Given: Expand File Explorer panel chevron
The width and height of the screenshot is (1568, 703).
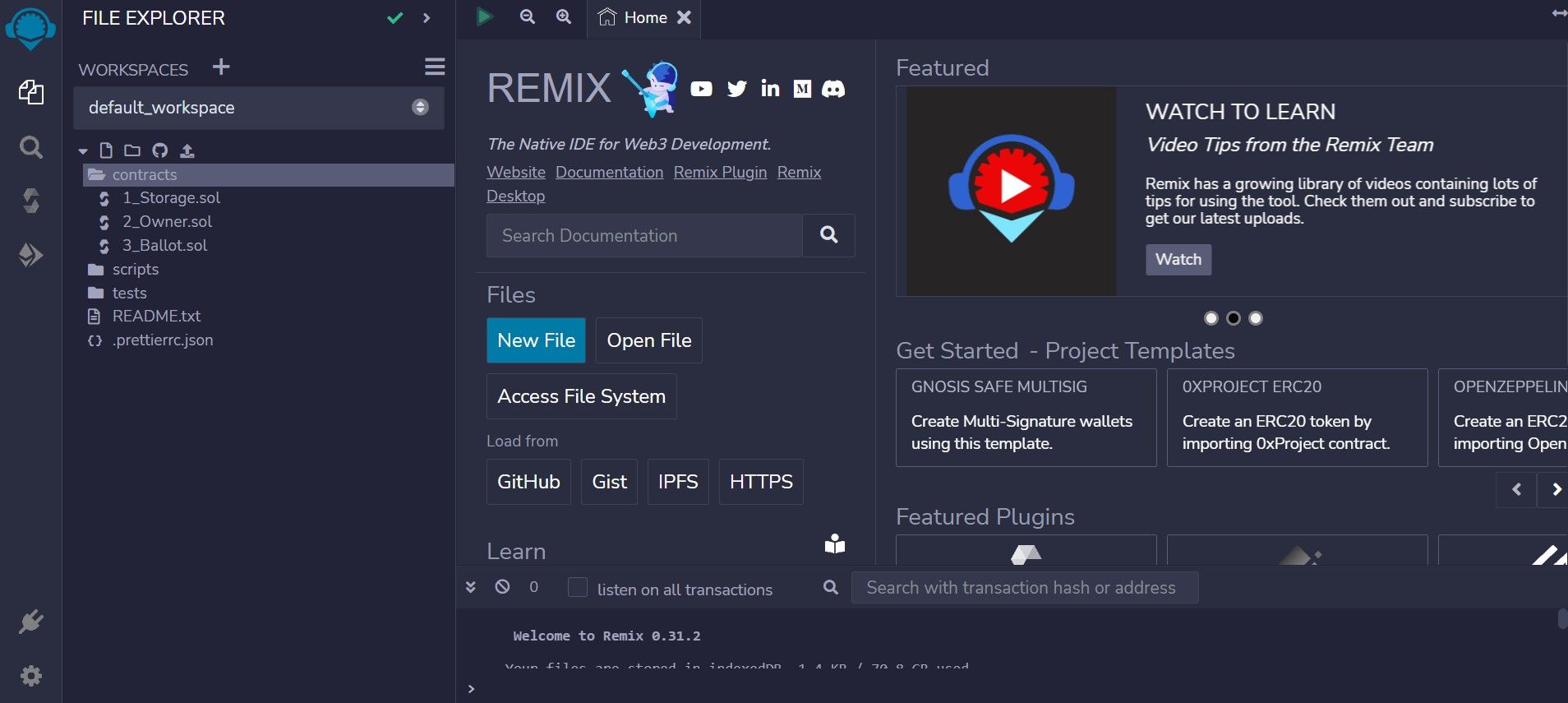Looking at the screenshot, I should point(427,17).
